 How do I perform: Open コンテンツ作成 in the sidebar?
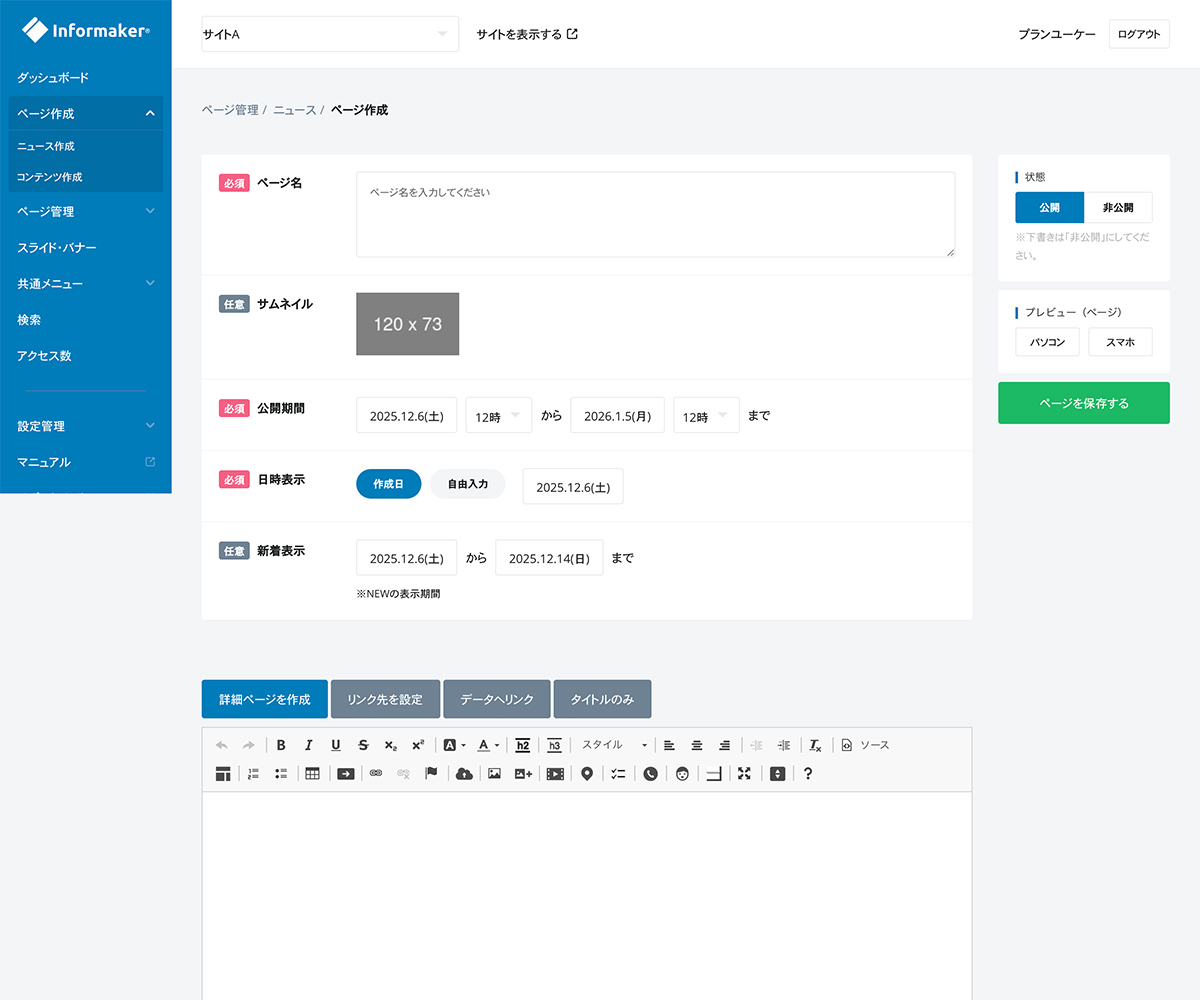[x=50, y=177]
